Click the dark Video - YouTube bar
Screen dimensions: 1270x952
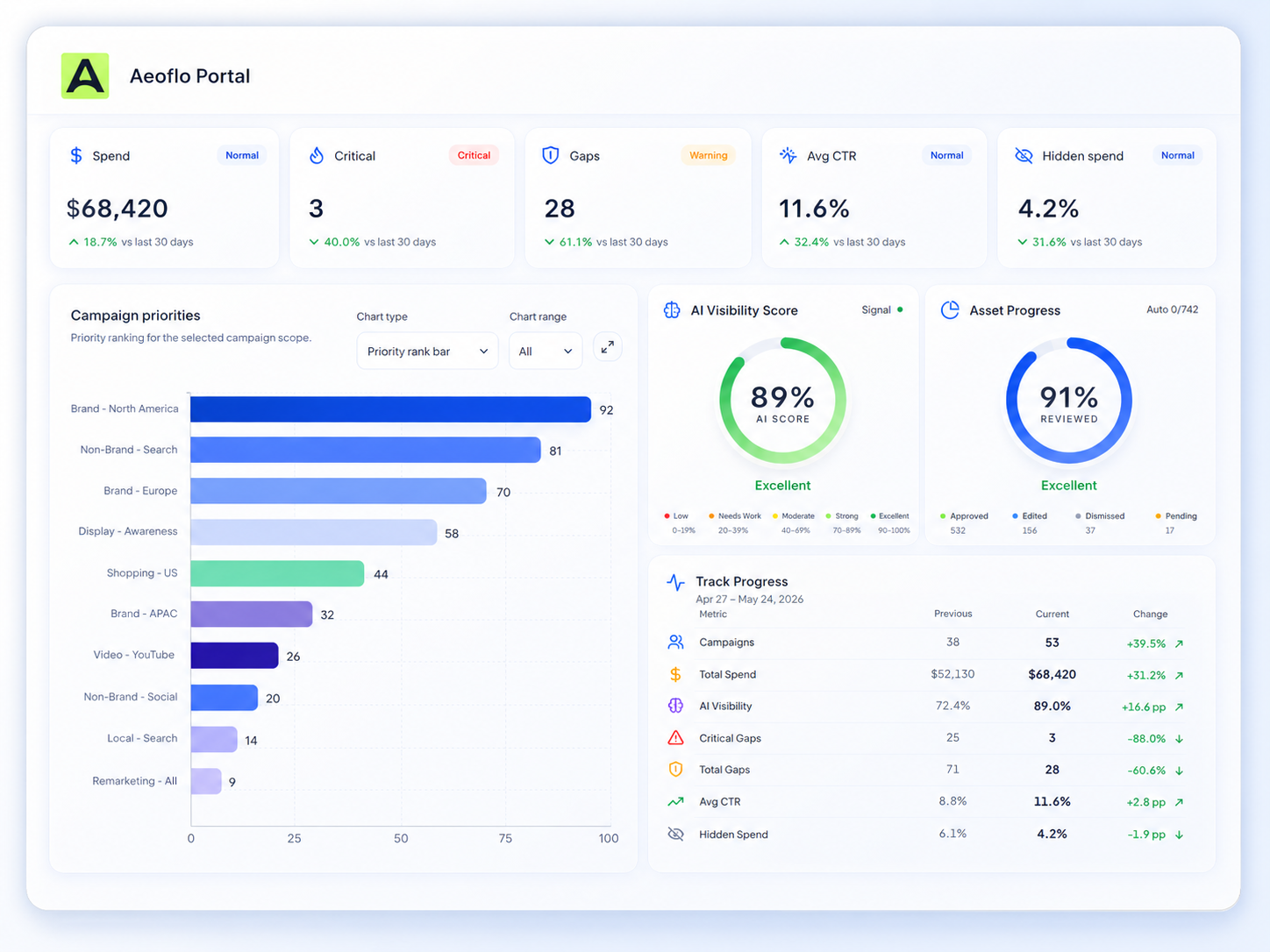click(234, 655)
